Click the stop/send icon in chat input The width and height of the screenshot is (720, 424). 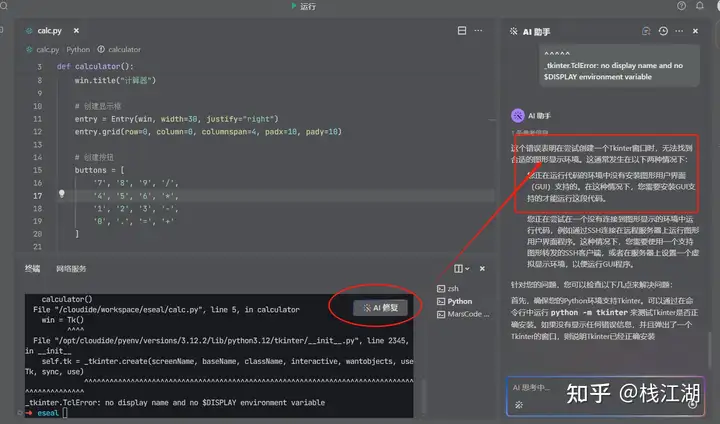click(692, 404)
